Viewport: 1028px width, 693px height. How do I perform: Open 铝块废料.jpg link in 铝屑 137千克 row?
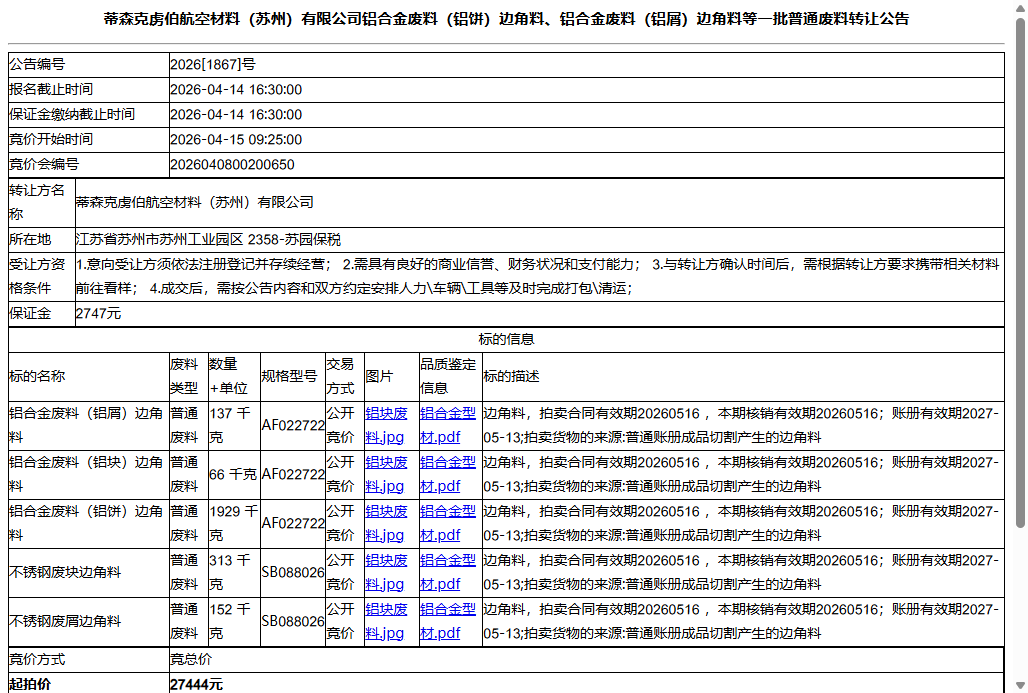coord(386,426)
